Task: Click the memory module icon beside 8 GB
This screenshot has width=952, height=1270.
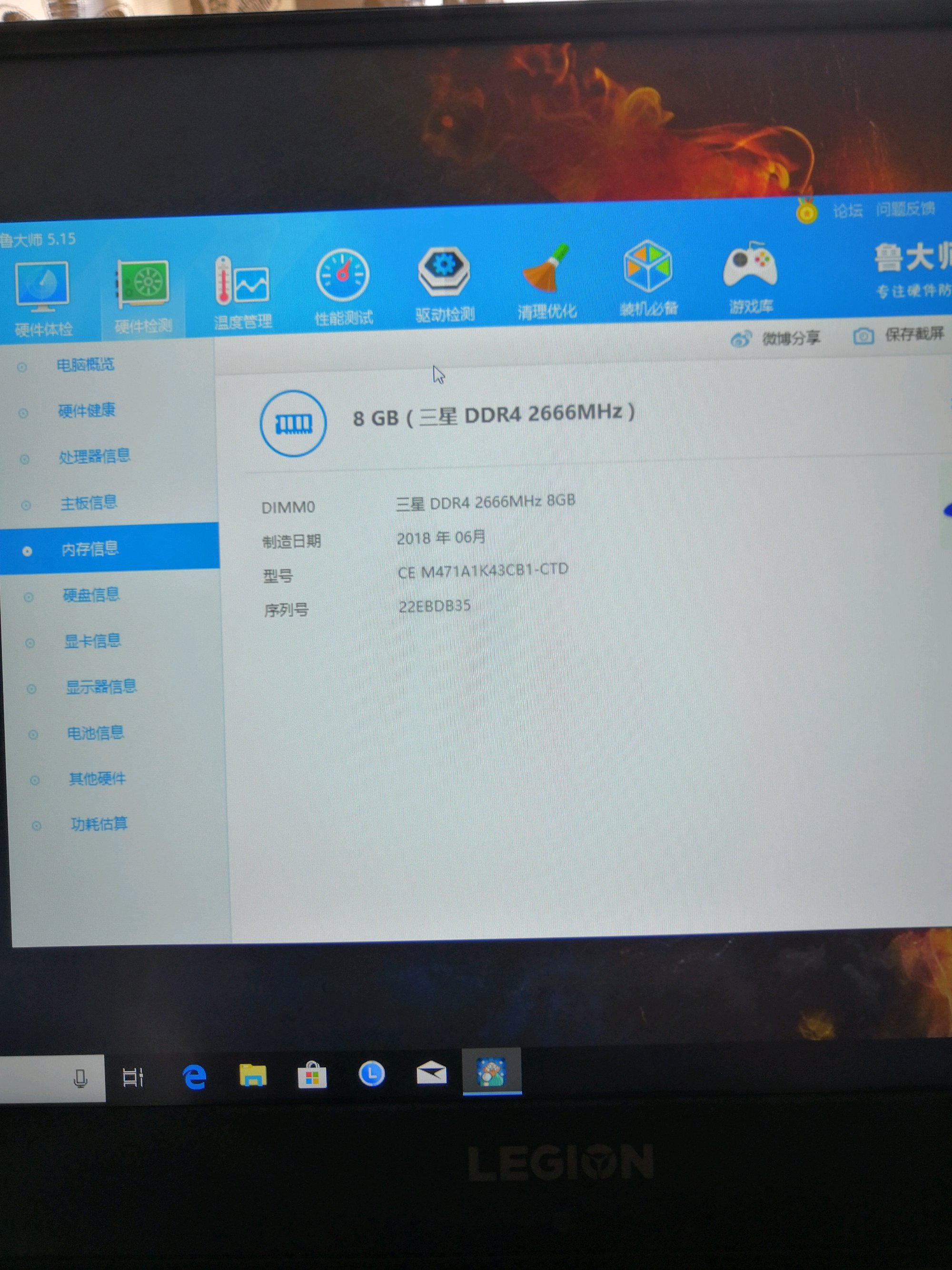Action: pyautogui.click(x=293, y=423)
